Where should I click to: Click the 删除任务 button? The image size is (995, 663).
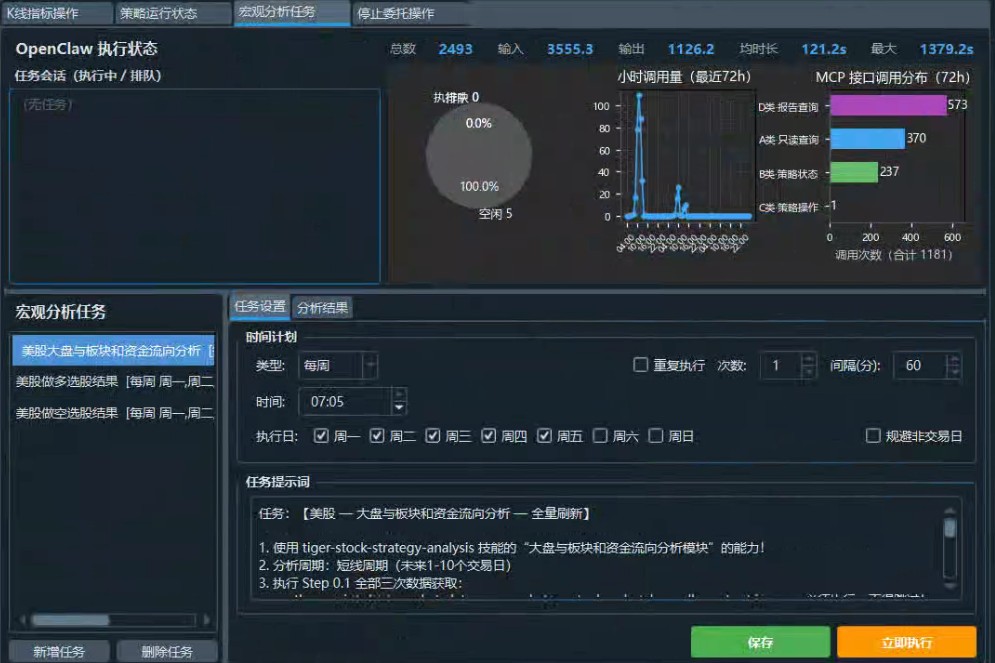point(167,652)
